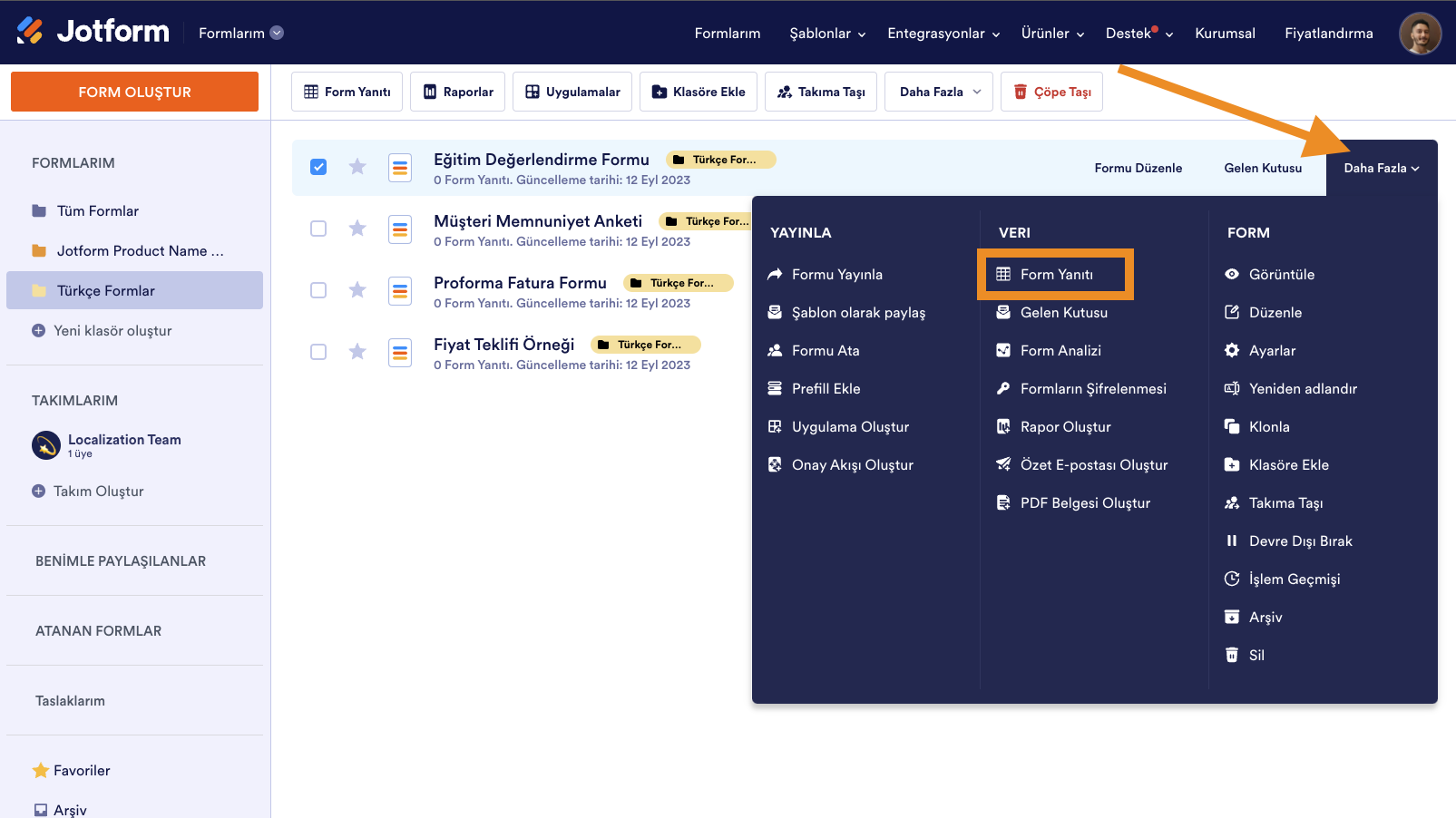Click form icon of Eğitim Değerlendirme Formu
The image size is (1456, 818).
coord(400,168)
